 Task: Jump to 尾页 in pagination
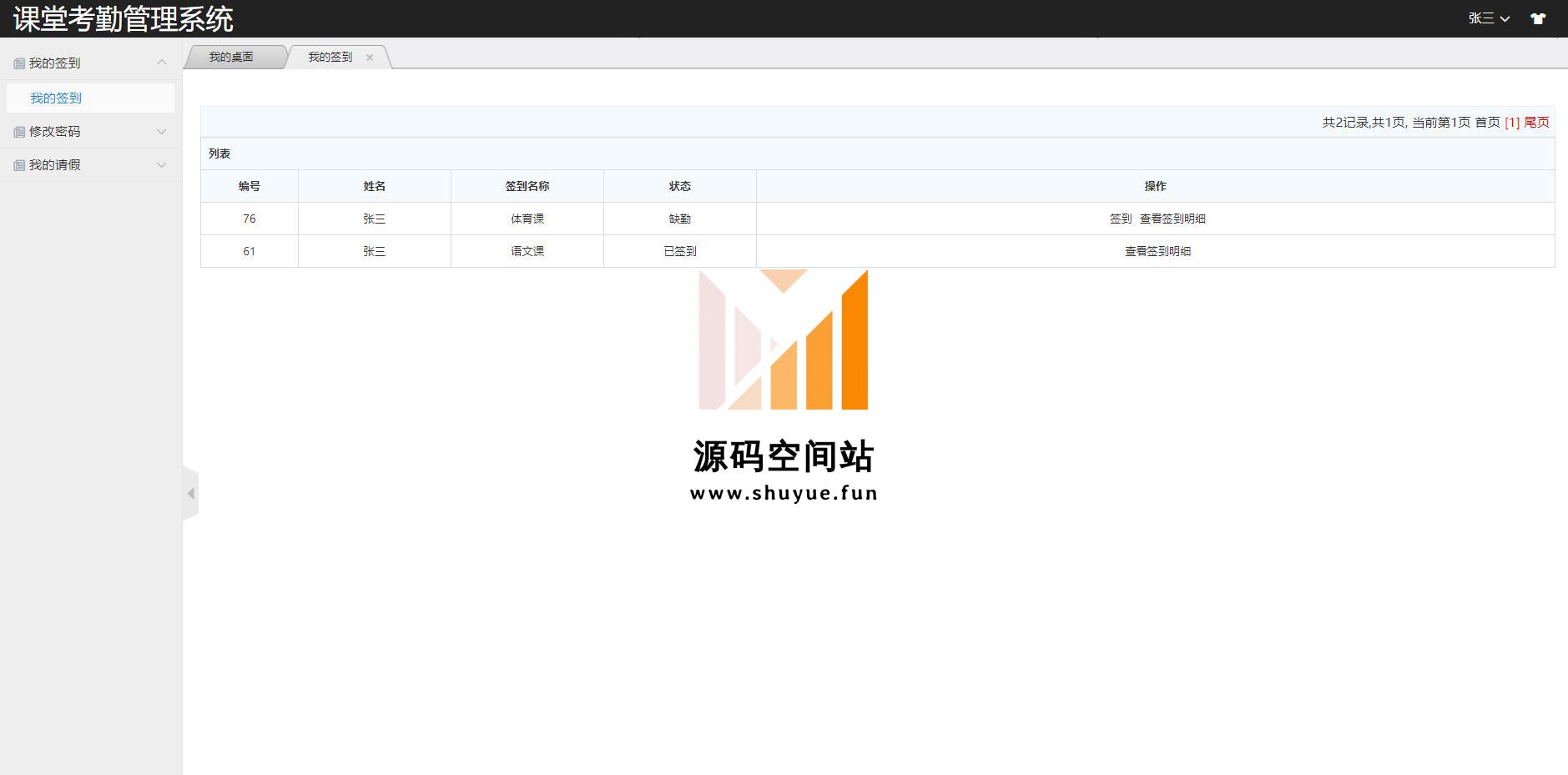coord(1536,123)
